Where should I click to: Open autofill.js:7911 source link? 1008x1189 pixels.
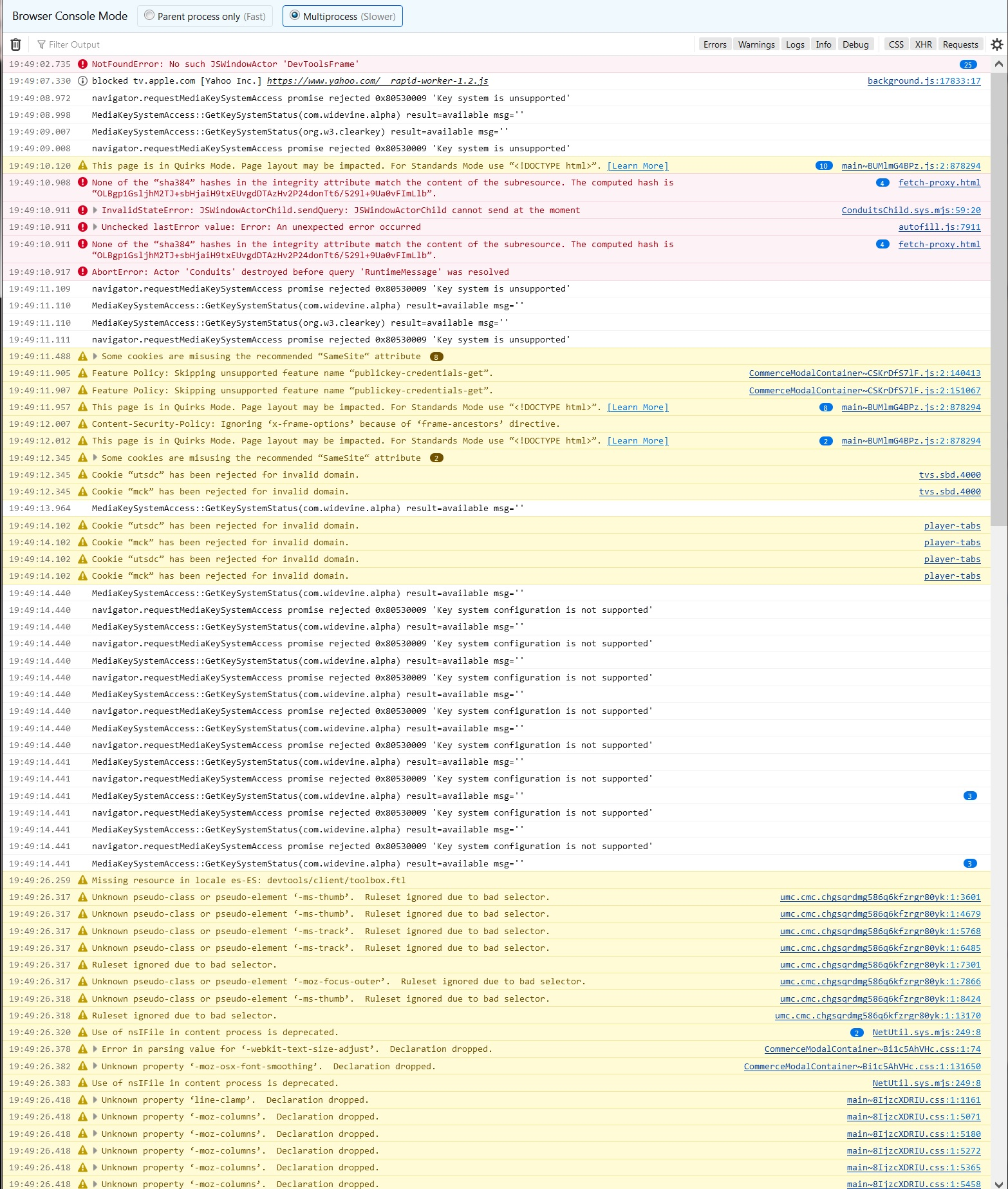coord(939,227)
